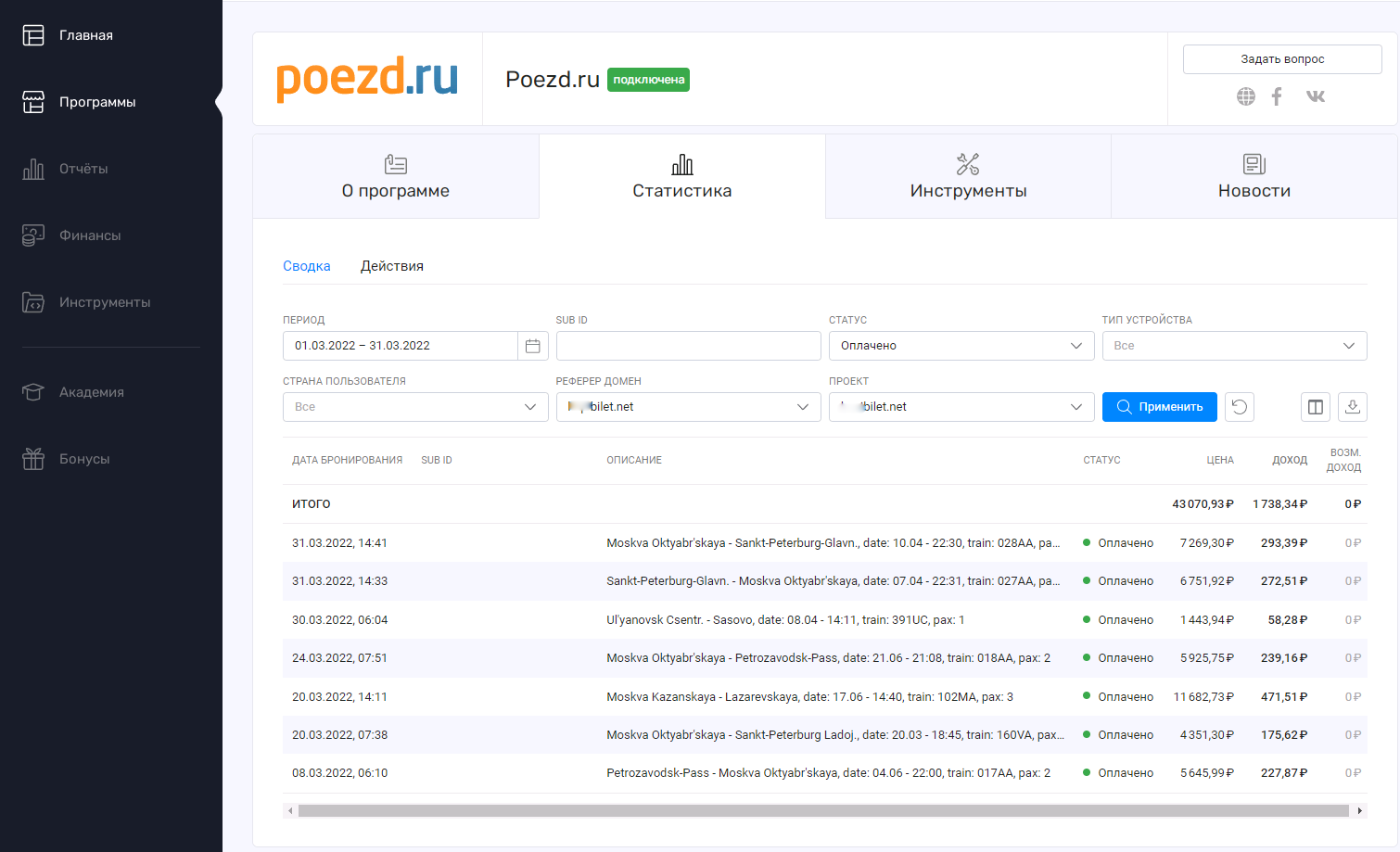Switch to the Статистика tab

tap(682, 176)
